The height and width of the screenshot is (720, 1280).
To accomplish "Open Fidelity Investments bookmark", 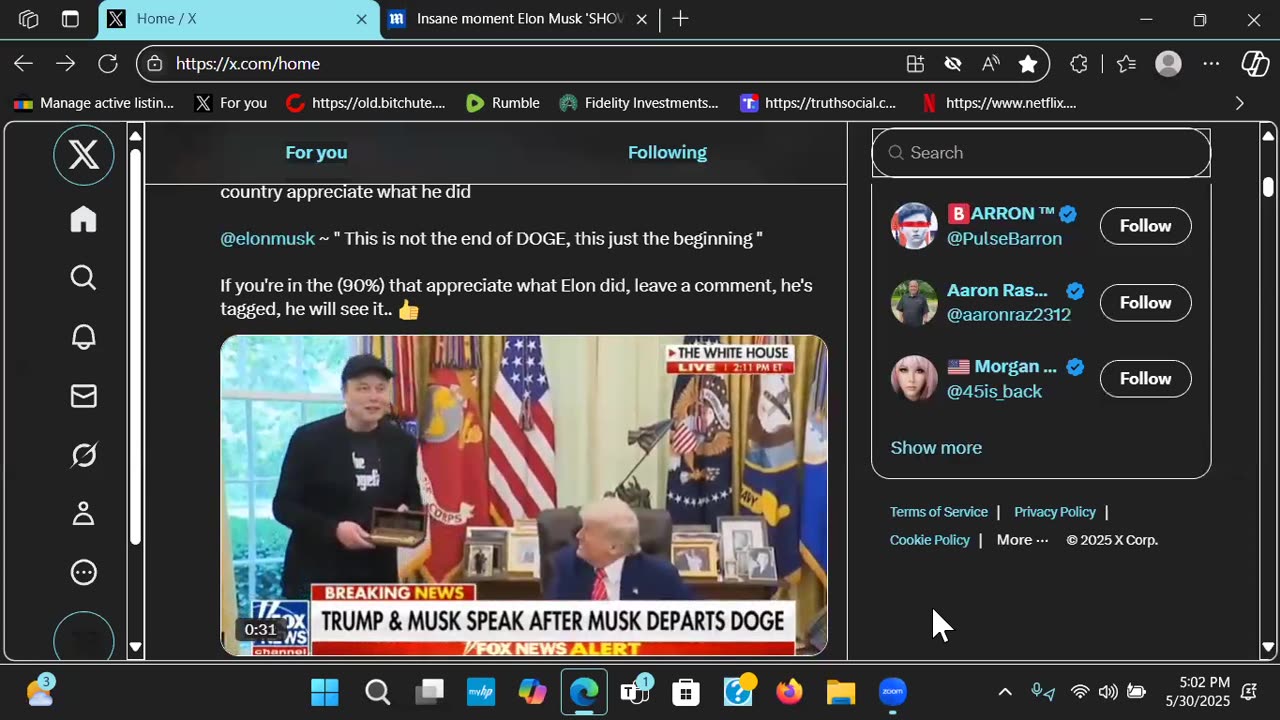I will [638, 103].
